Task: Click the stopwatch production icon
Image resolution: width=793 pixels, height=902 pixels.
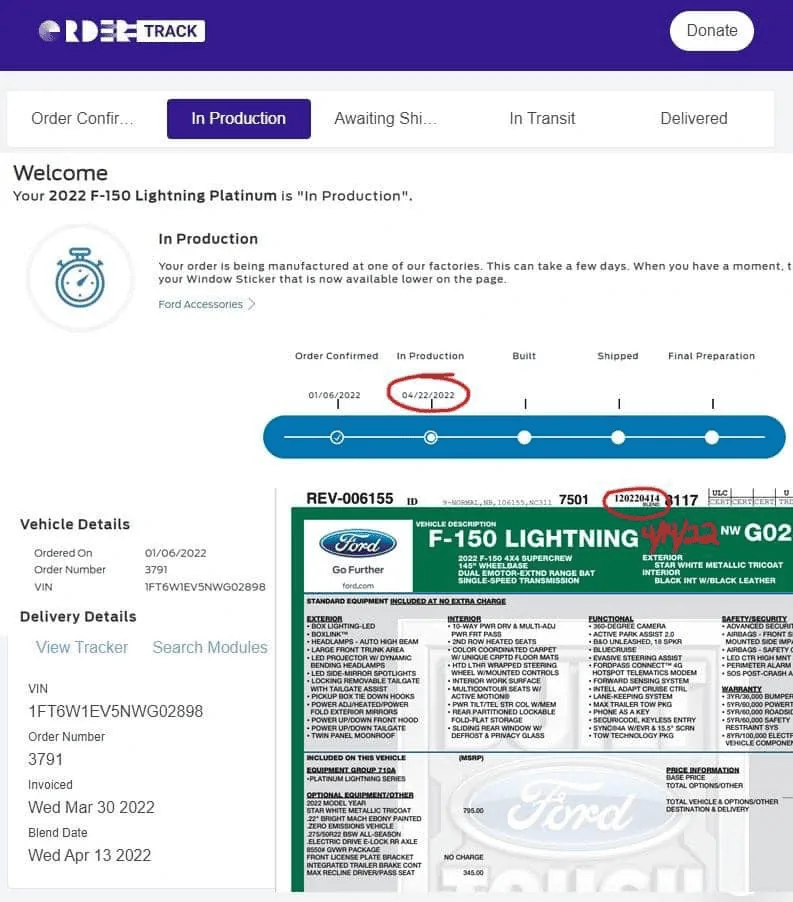Action: coord(80,278)
